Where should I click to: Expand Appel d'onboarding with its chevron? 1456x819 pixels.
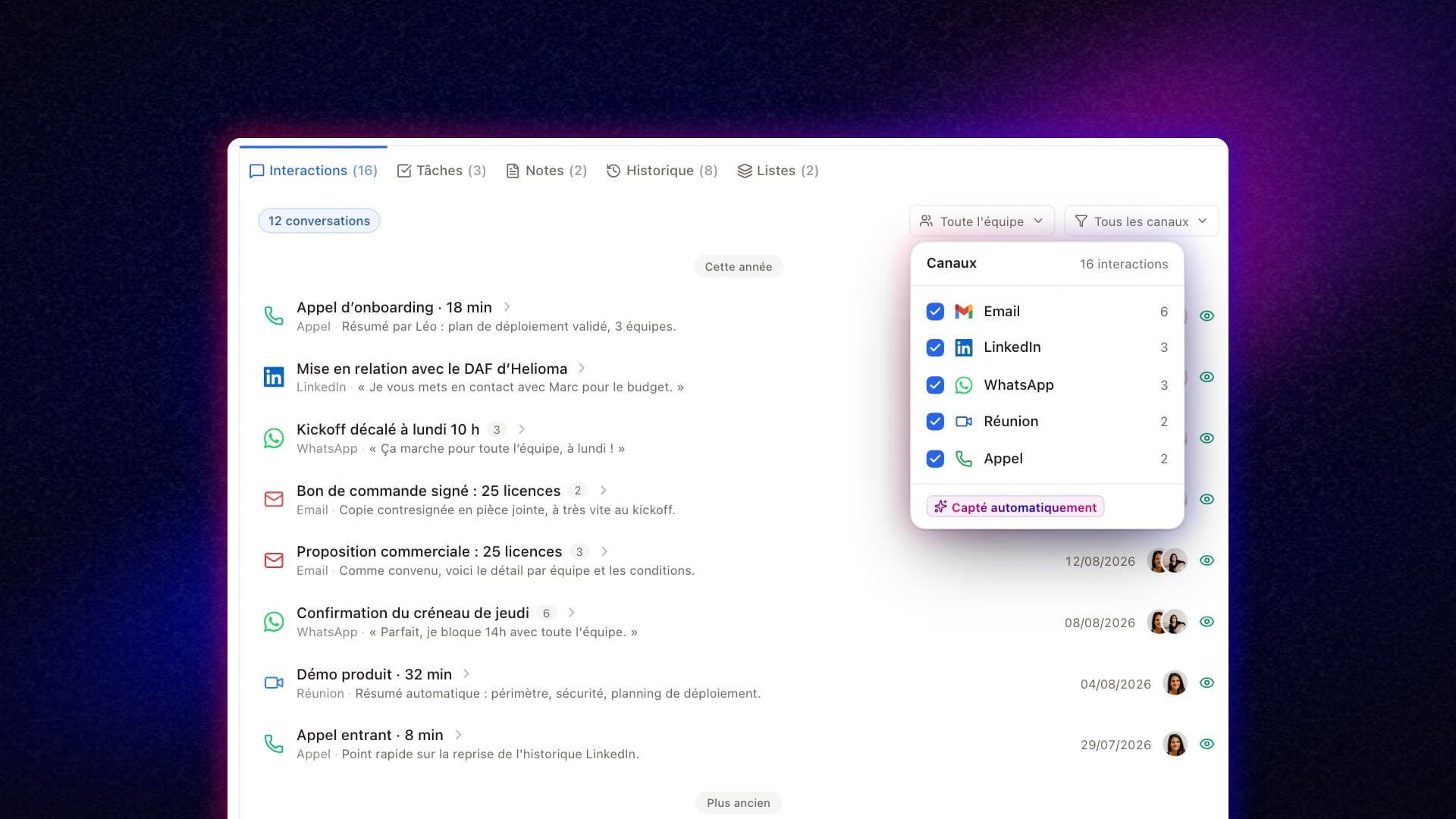(507, 307)
